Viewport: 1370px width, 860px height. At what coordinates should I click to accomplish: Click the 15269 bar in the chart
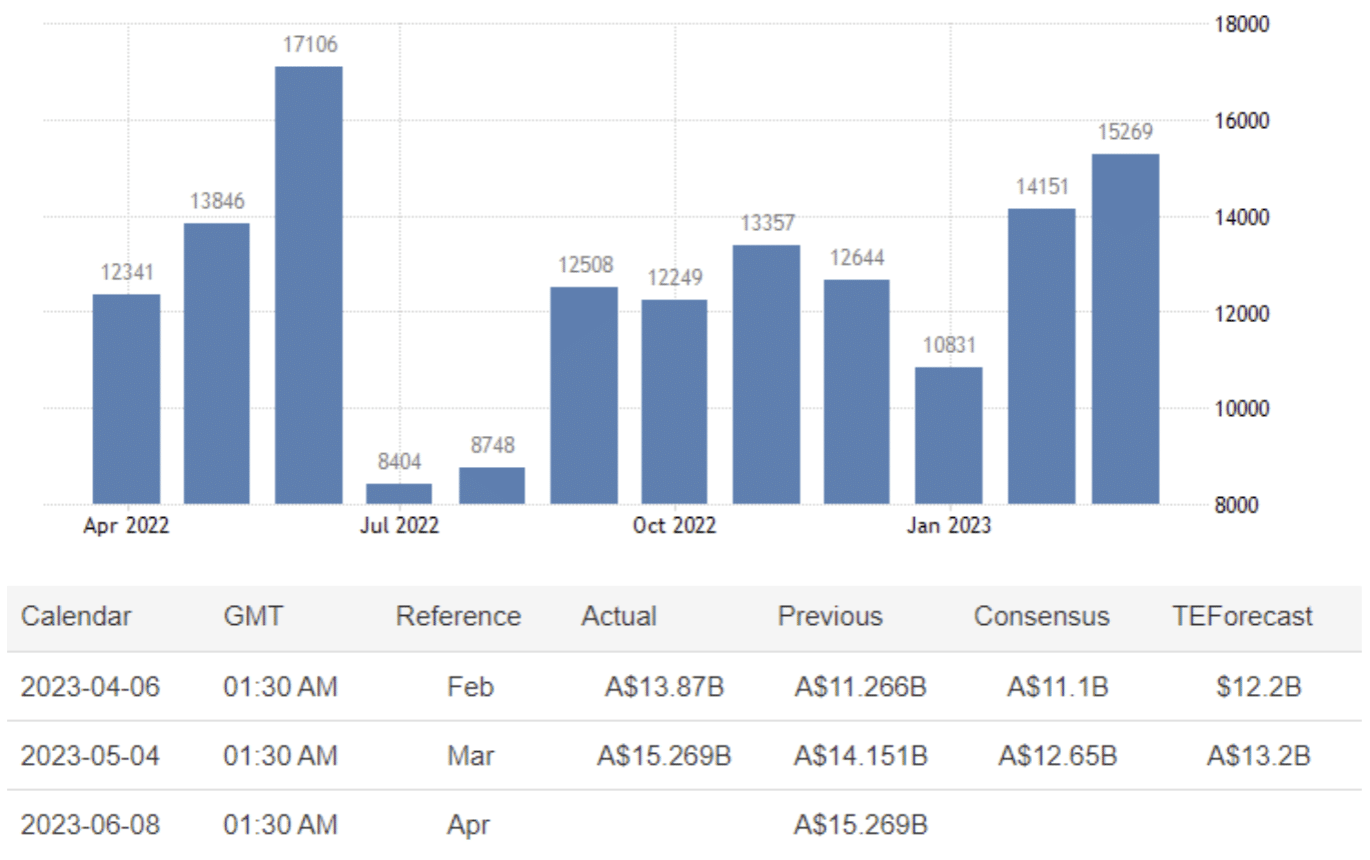point(1125,329)
